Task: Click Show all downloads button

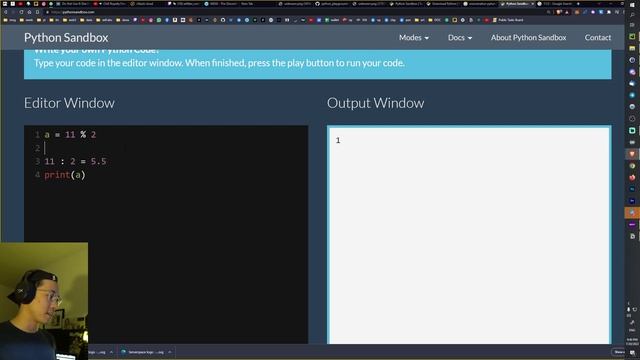Action: 619,352
